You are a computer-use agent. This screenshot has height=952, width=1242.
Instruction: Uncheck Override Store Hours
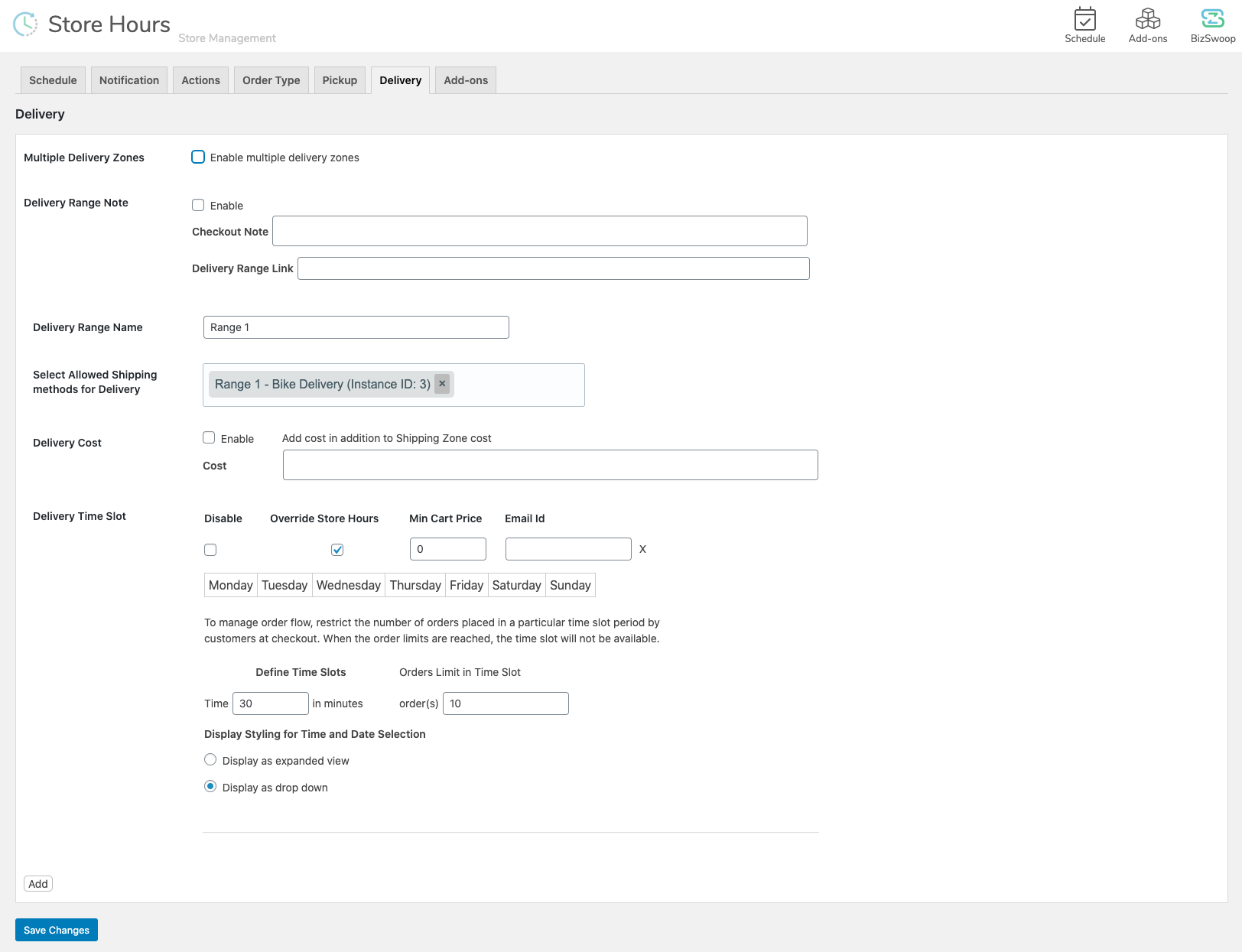[337, 549]
